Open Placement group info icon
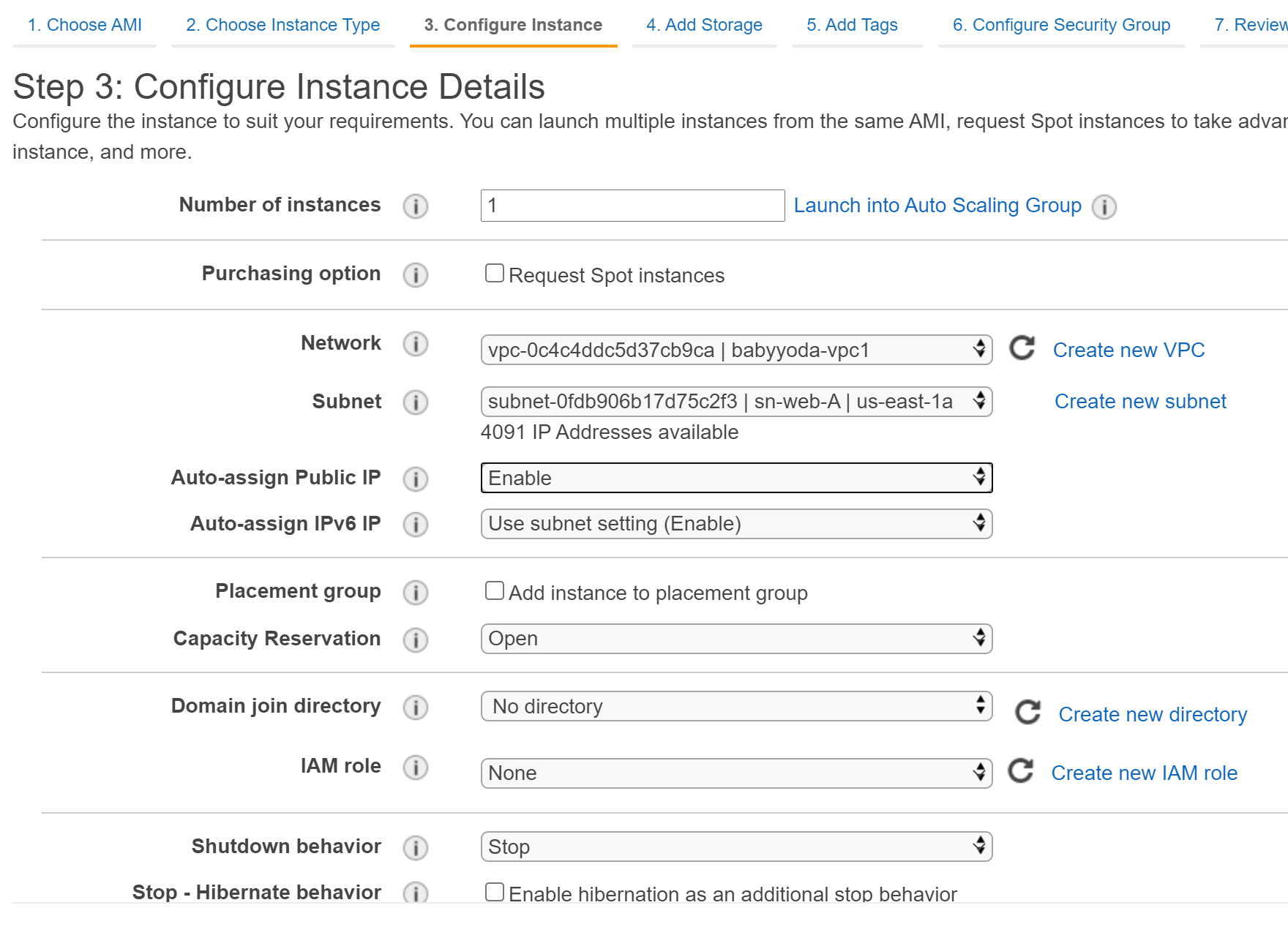The image size is (1288, 938). (416, 593)
